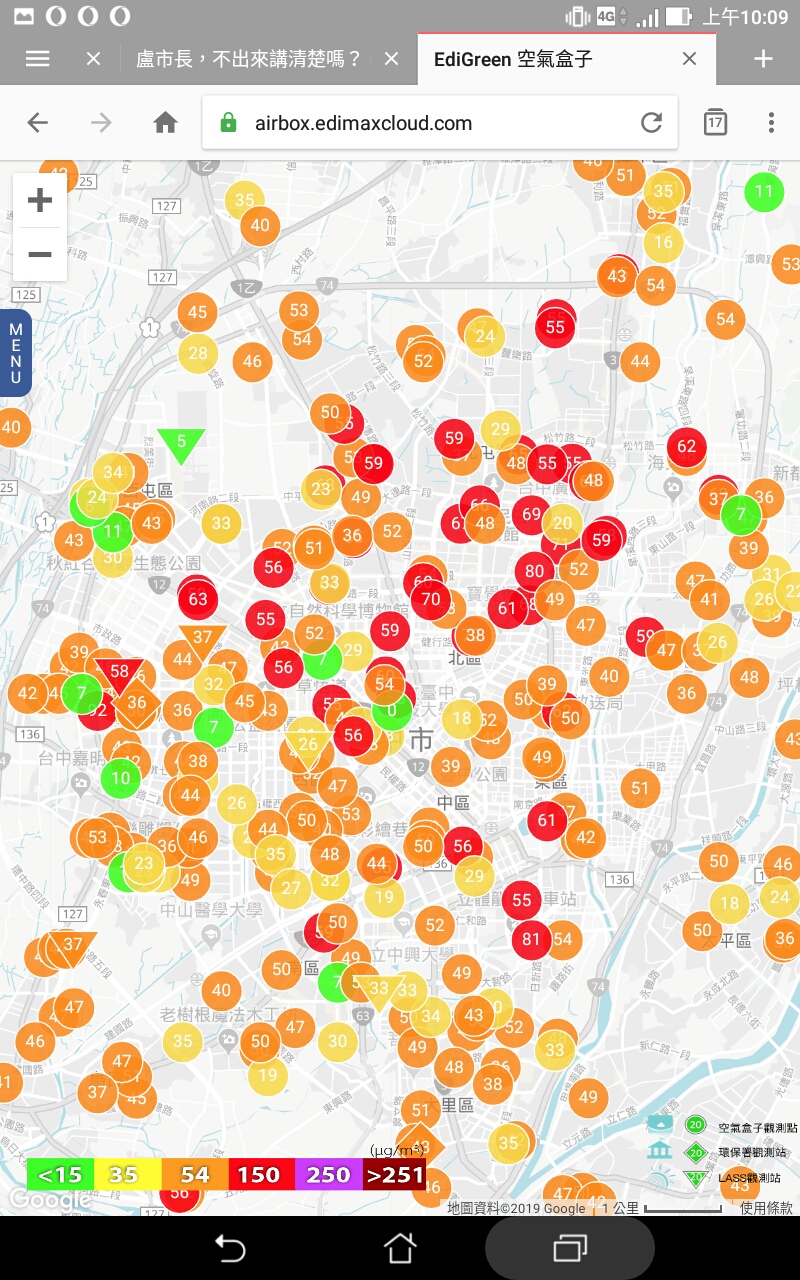Open a new browser tab
The image size is (800, 1280).
pos(763,59)
